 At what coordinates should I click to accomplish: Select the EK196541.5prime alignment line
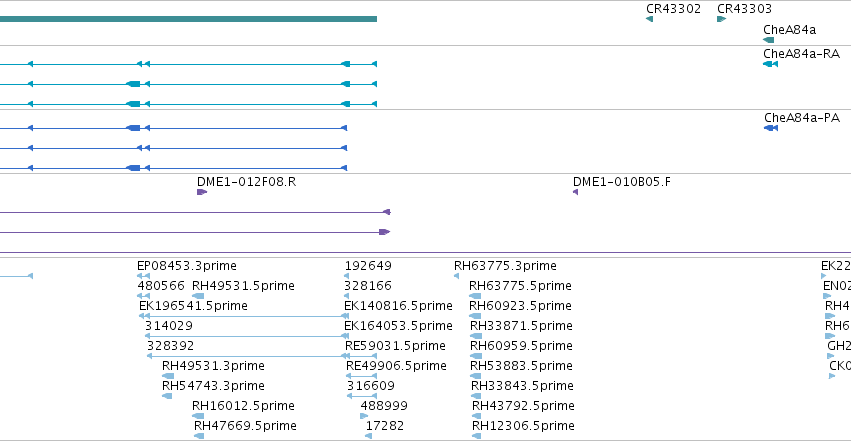pos(244,316)
